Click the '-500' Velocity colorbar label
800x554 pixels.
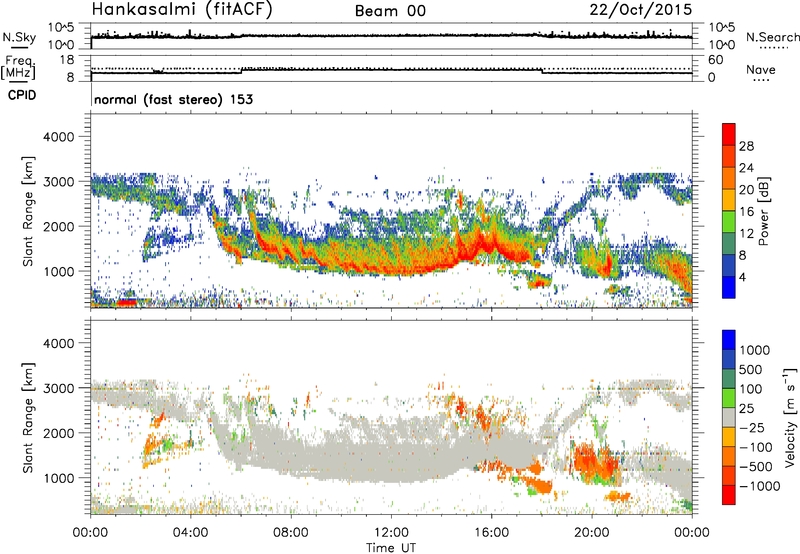[756, 466]
